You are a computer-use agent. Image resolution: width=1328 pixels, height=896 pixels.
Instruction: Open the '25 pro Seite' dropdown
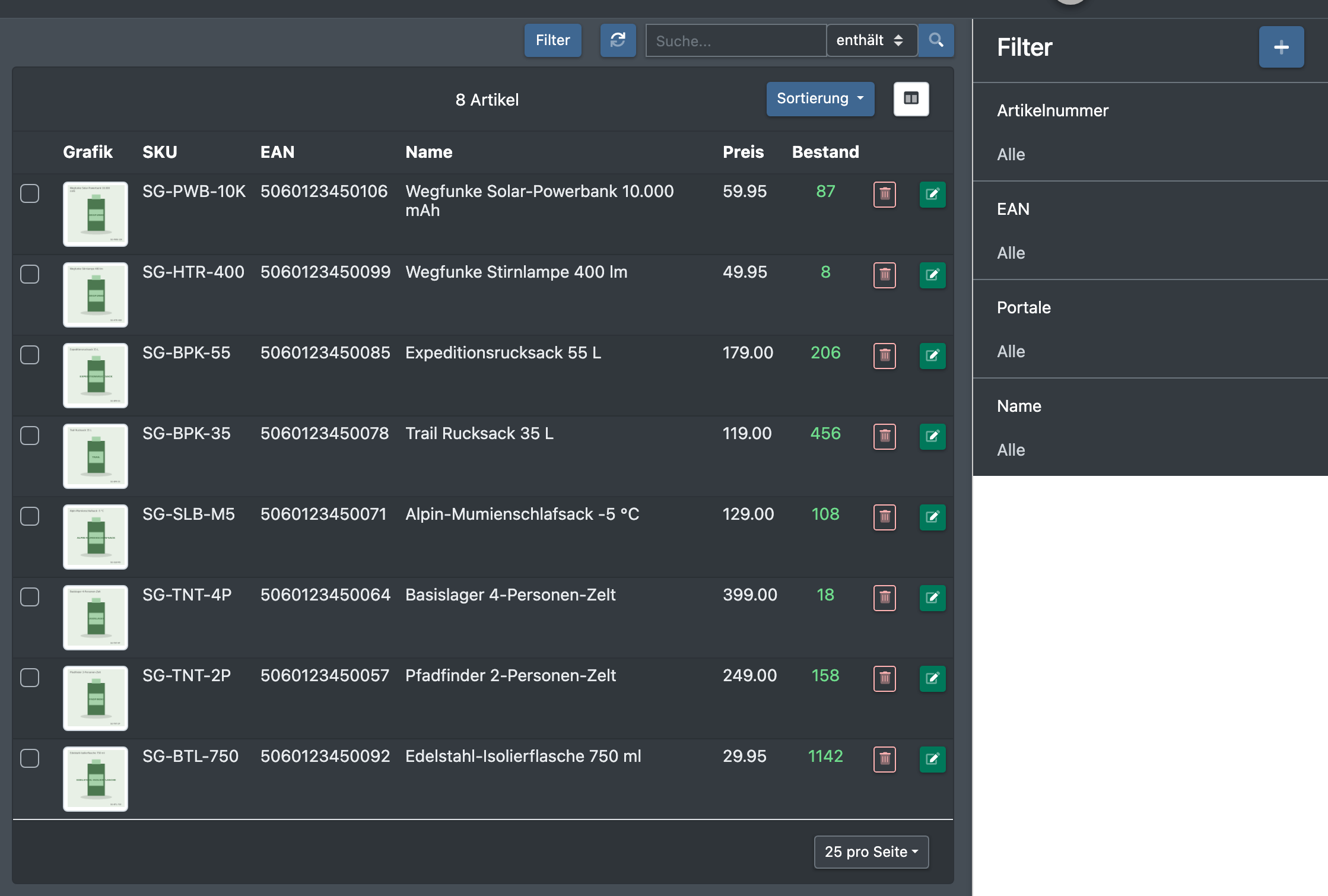[x=871, y=851]
